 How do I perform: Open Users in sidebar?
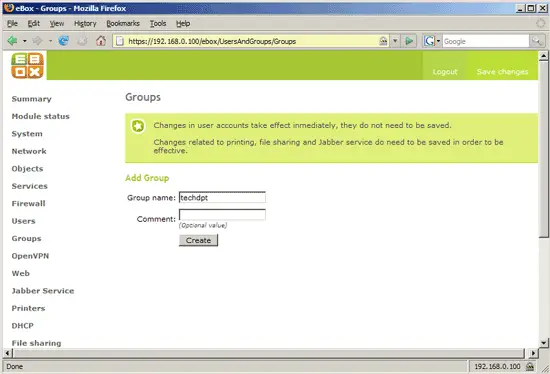[x=23, y=221]
